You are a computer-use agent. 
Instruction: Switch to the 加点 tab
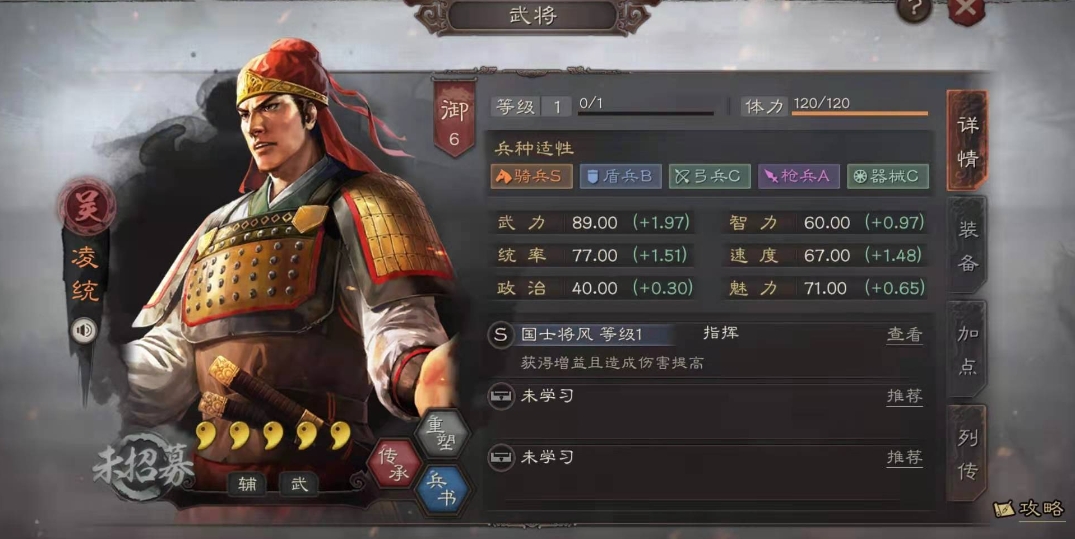tap(967, 349)
